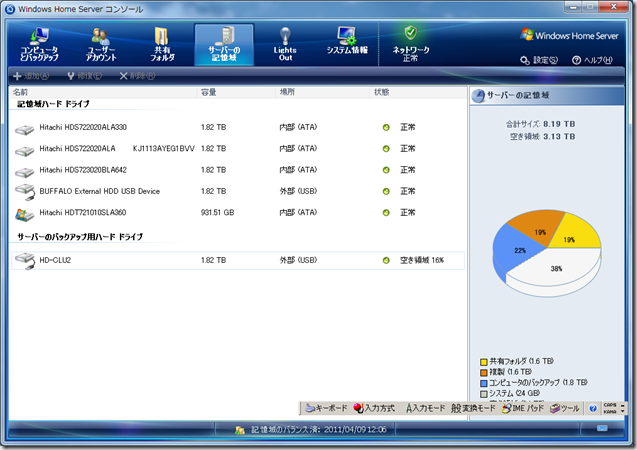Click the IME Keyboard (キーボード) button
Viewport: 637px width, 450px height.
(326, 408)
